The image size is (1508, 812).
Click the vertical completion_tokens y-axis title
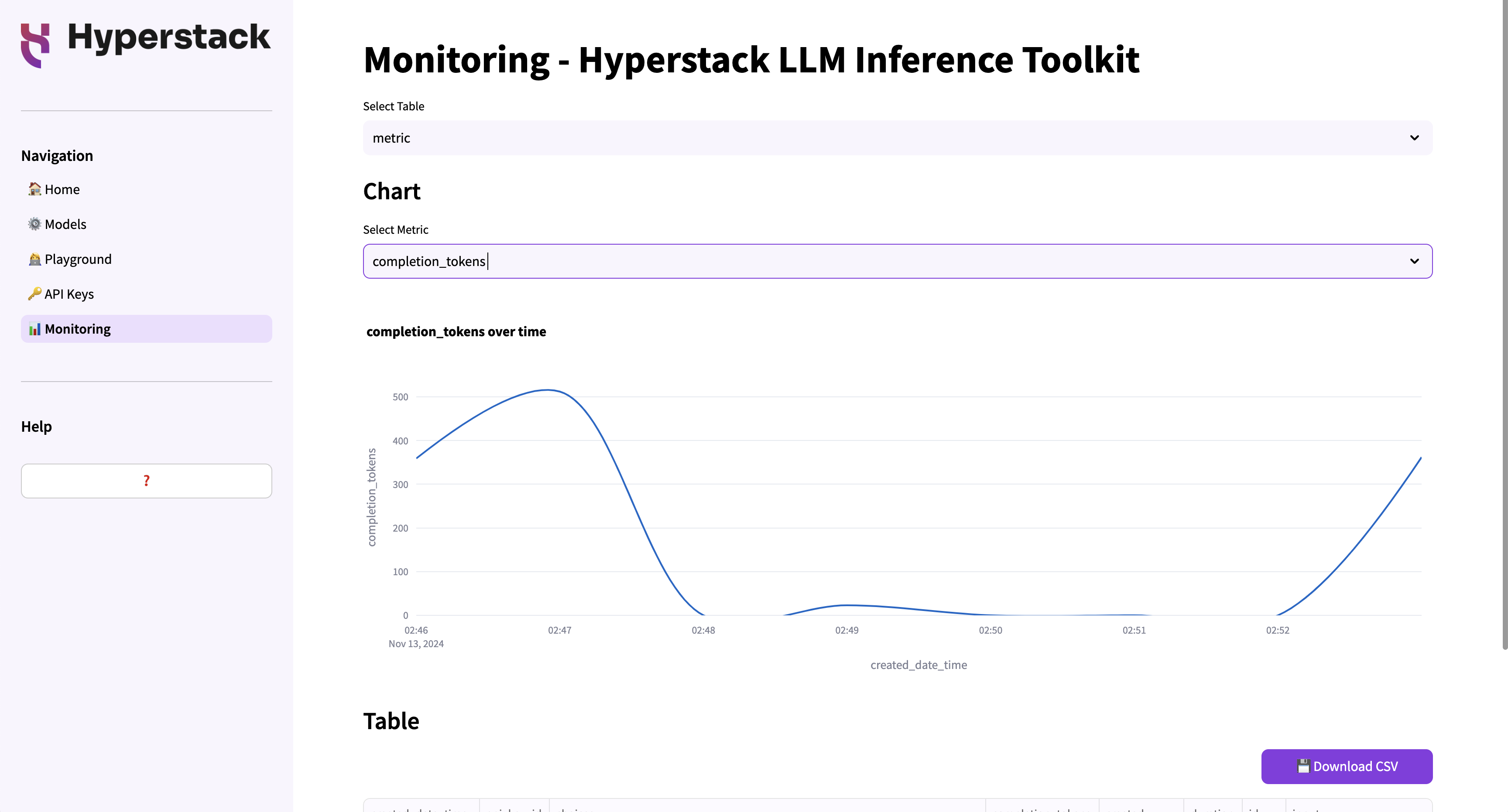click(371, 497)
